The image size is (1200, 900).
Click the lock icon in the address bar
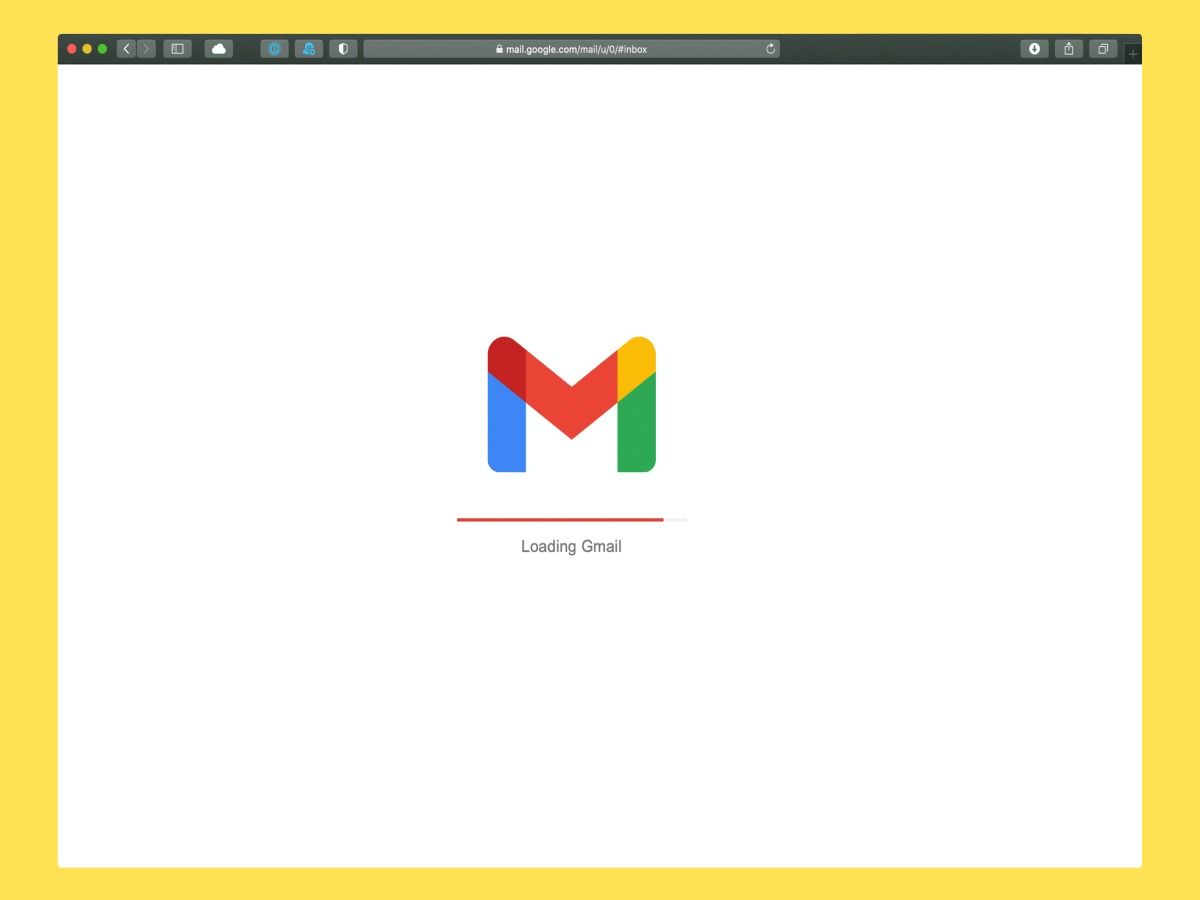[499, 49]
